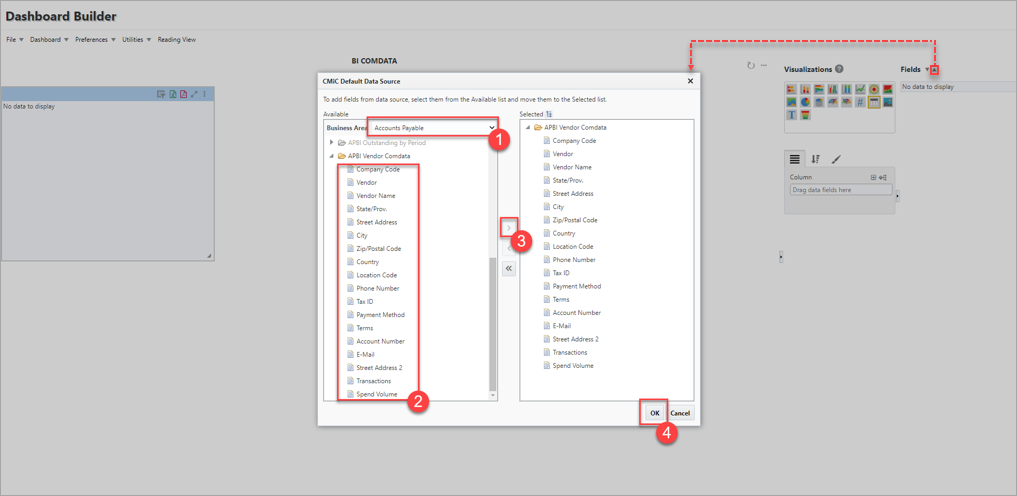Click the Available list scrollbar
Screen dimensions: 1017x496
click(493, 323)
